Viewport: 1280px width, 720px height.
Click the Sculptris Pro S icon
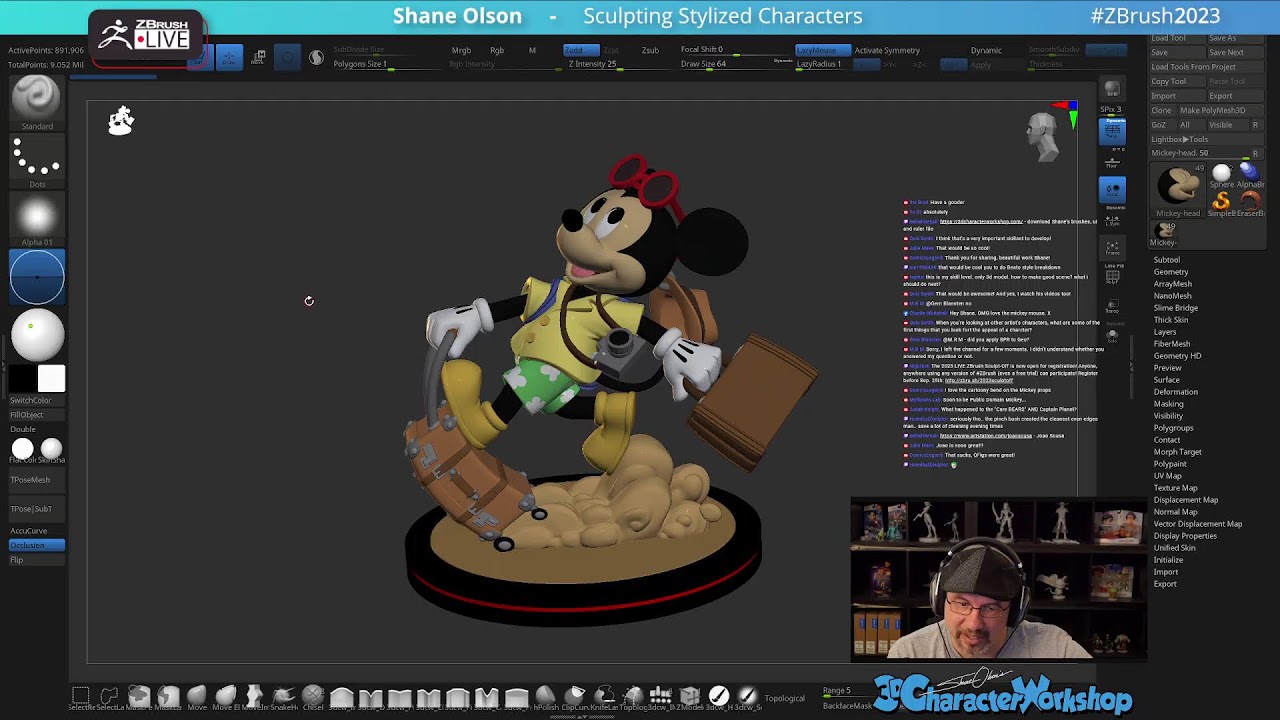click(316, 57)
